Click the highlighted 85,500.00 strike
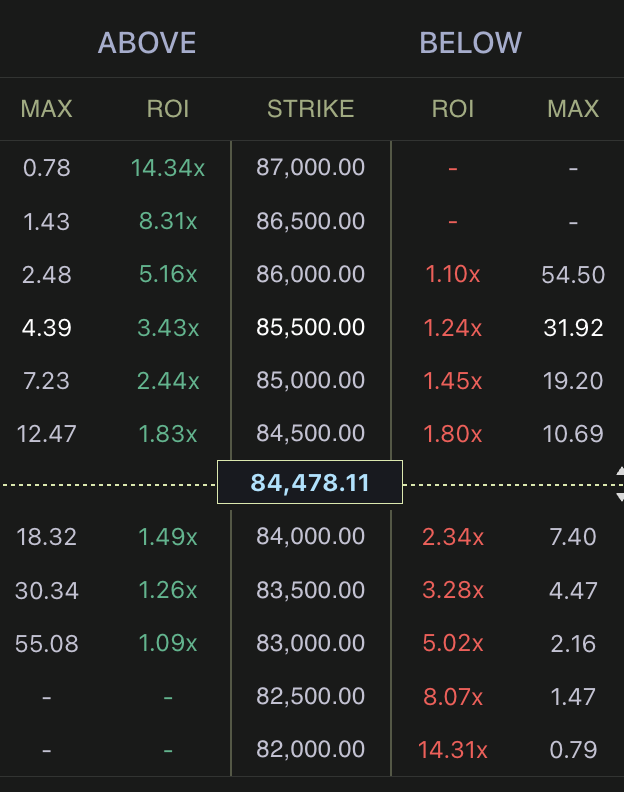 click(x=311, y=327)
